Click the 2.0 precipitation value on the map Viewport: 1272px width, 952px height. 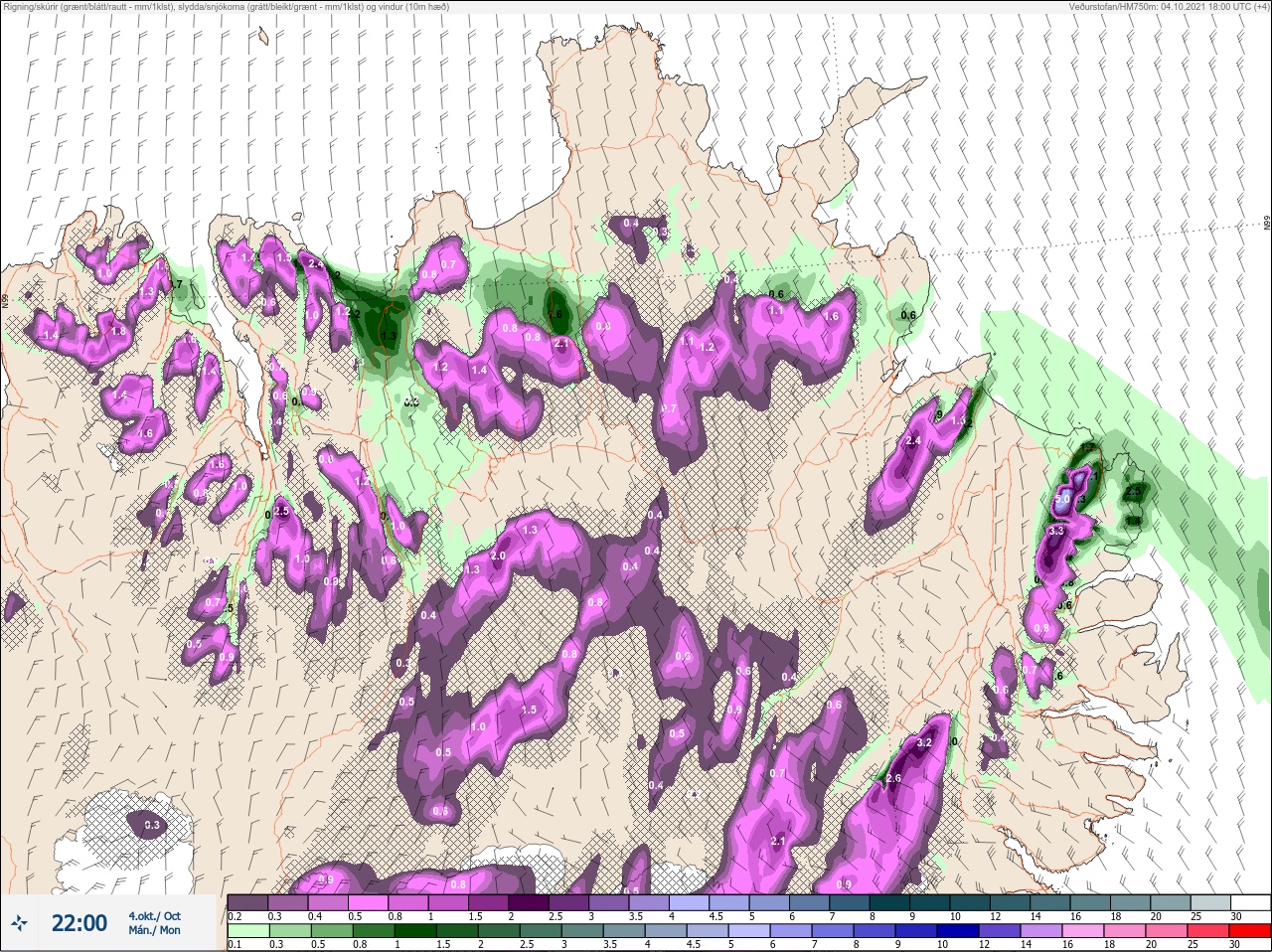[x=498, y=555]
